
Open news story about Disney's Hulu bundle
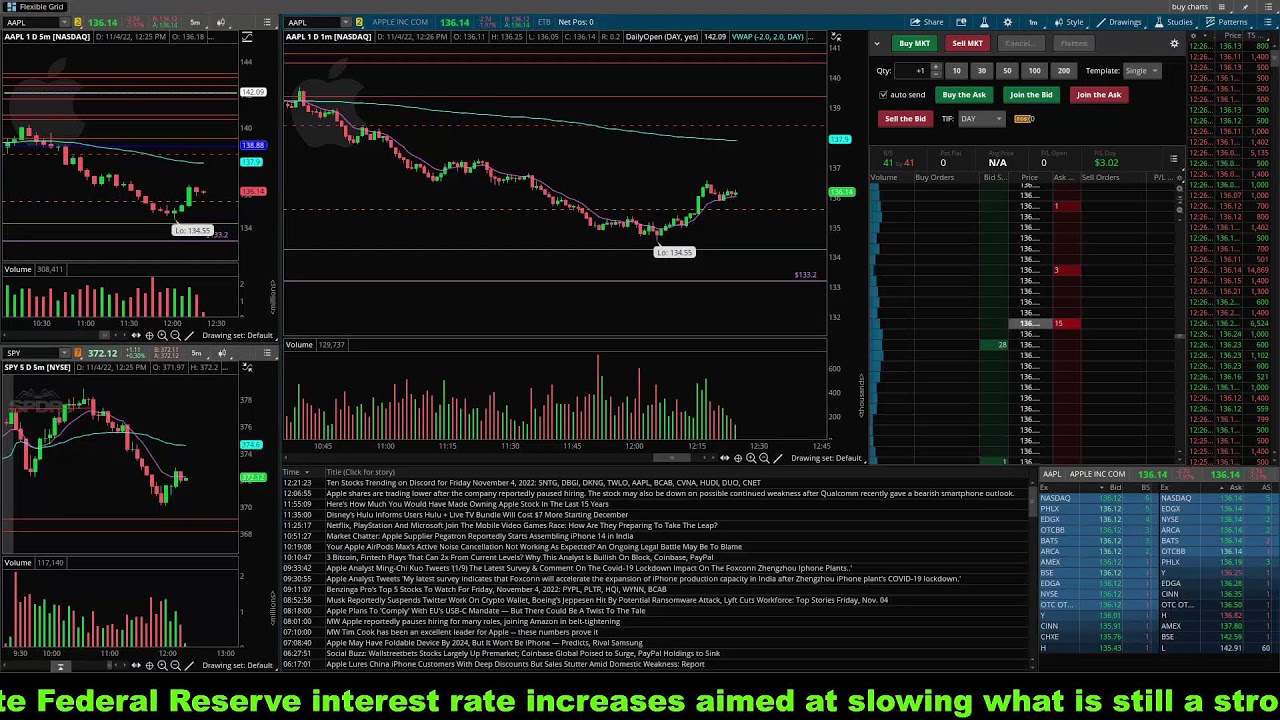tap(477, 515)
